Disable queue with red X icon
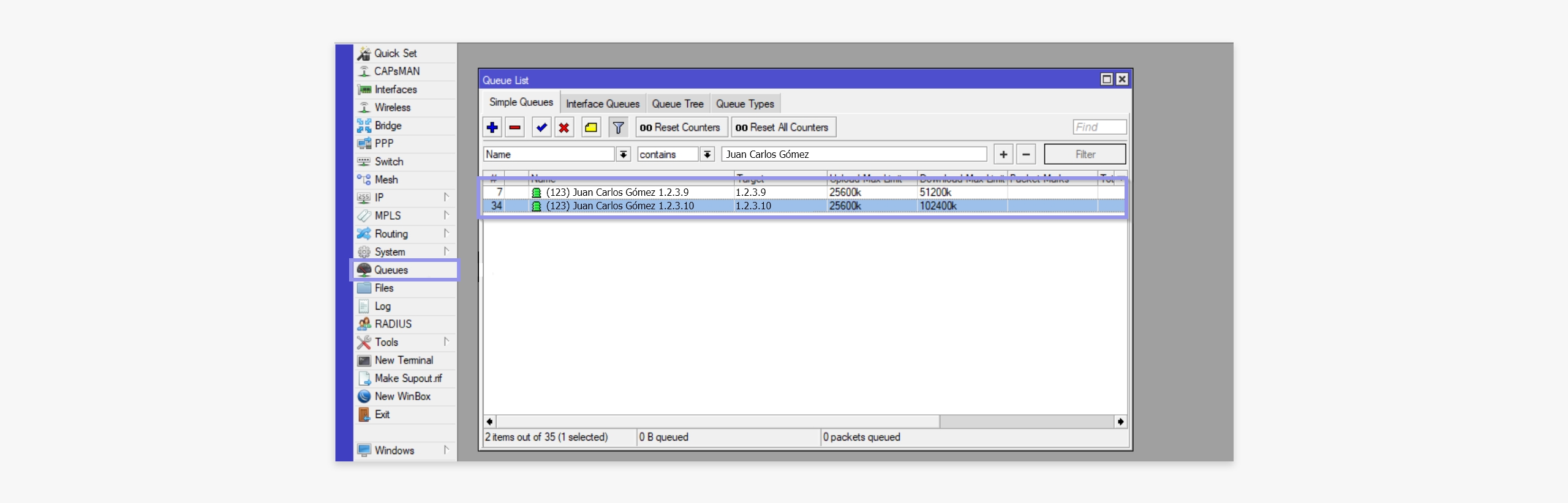The image size is (1568, 503). coord(564,127)
